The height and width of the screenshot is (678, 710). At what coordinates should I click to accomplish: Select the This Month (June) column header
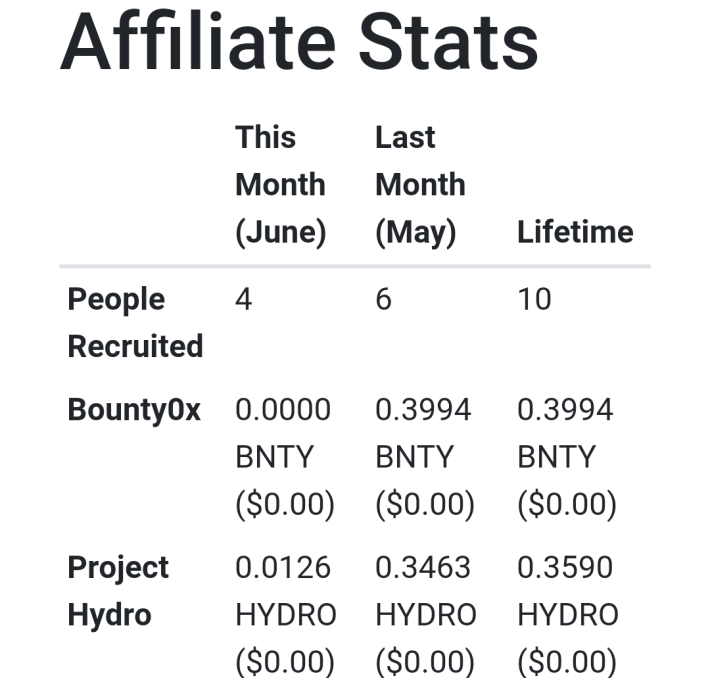281,185
